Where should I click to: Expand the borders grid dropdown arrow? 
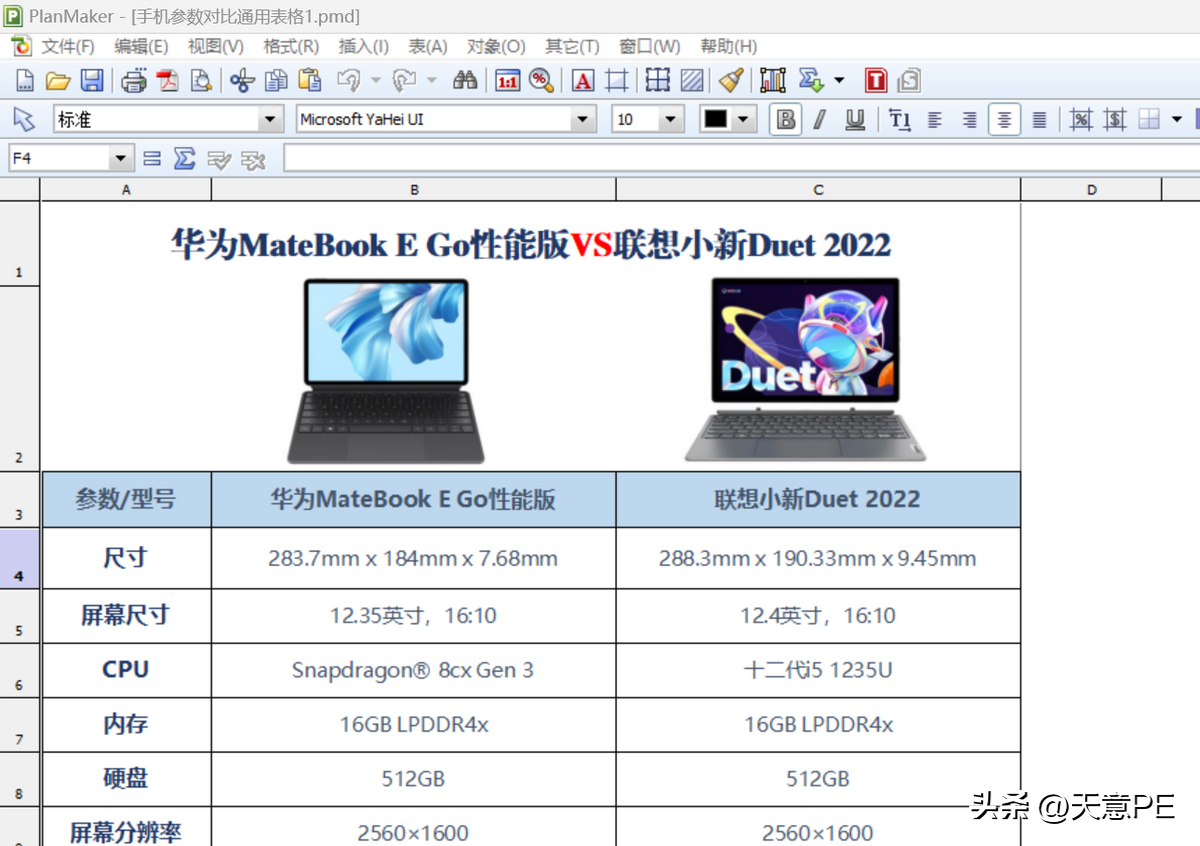pyautogui.click(x=1175, y=120)
